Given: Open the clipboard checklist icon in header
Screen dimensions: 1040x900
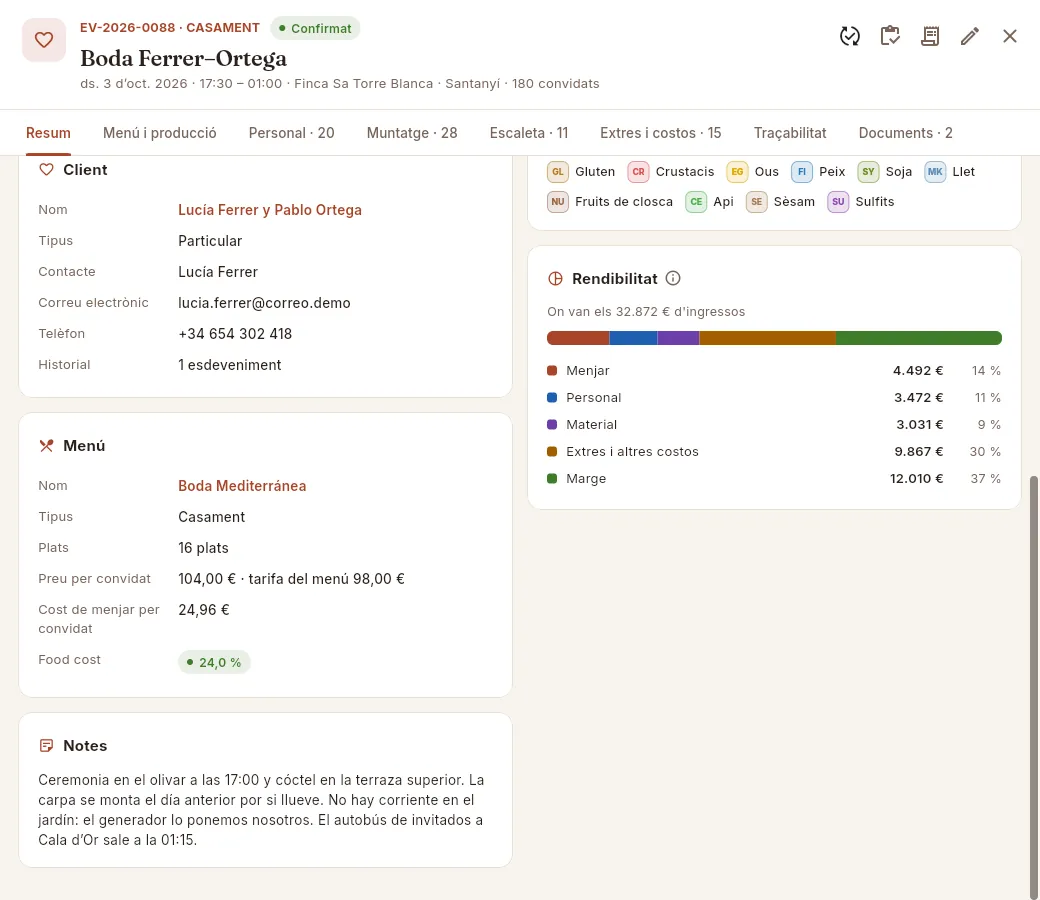Looking at the screenshot, I should click(890, 36).
